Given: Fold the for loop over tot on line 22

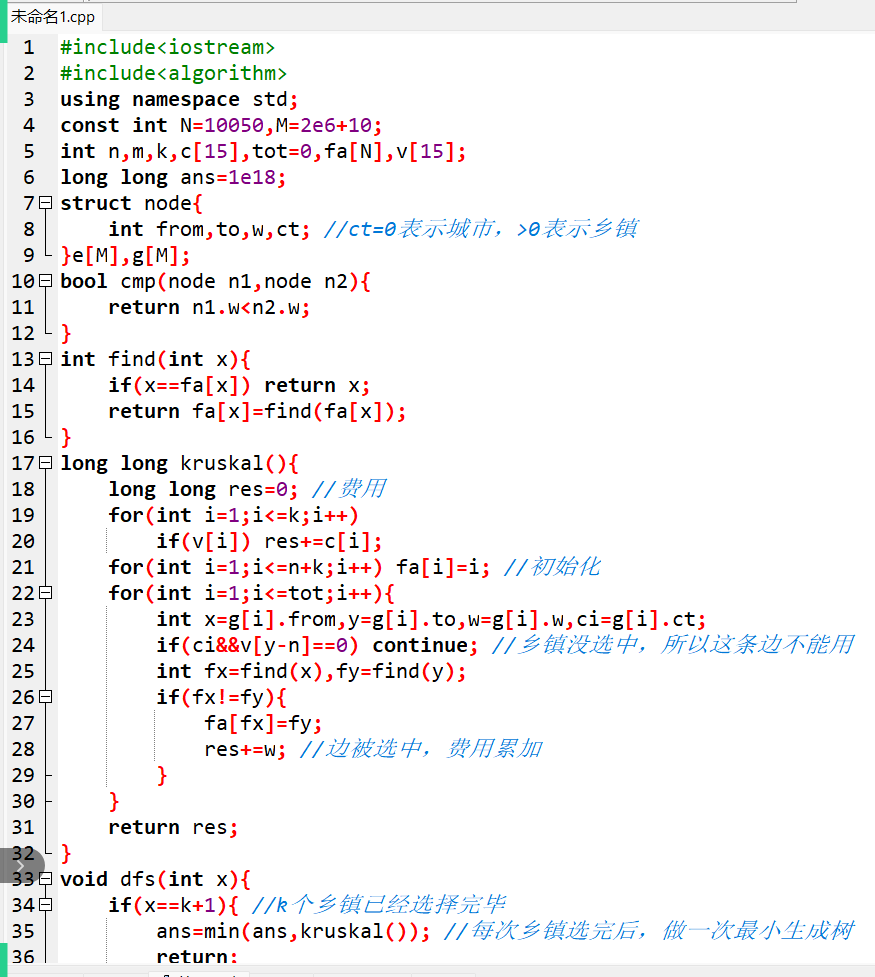Looking at the screenshot, I should 45,593.
